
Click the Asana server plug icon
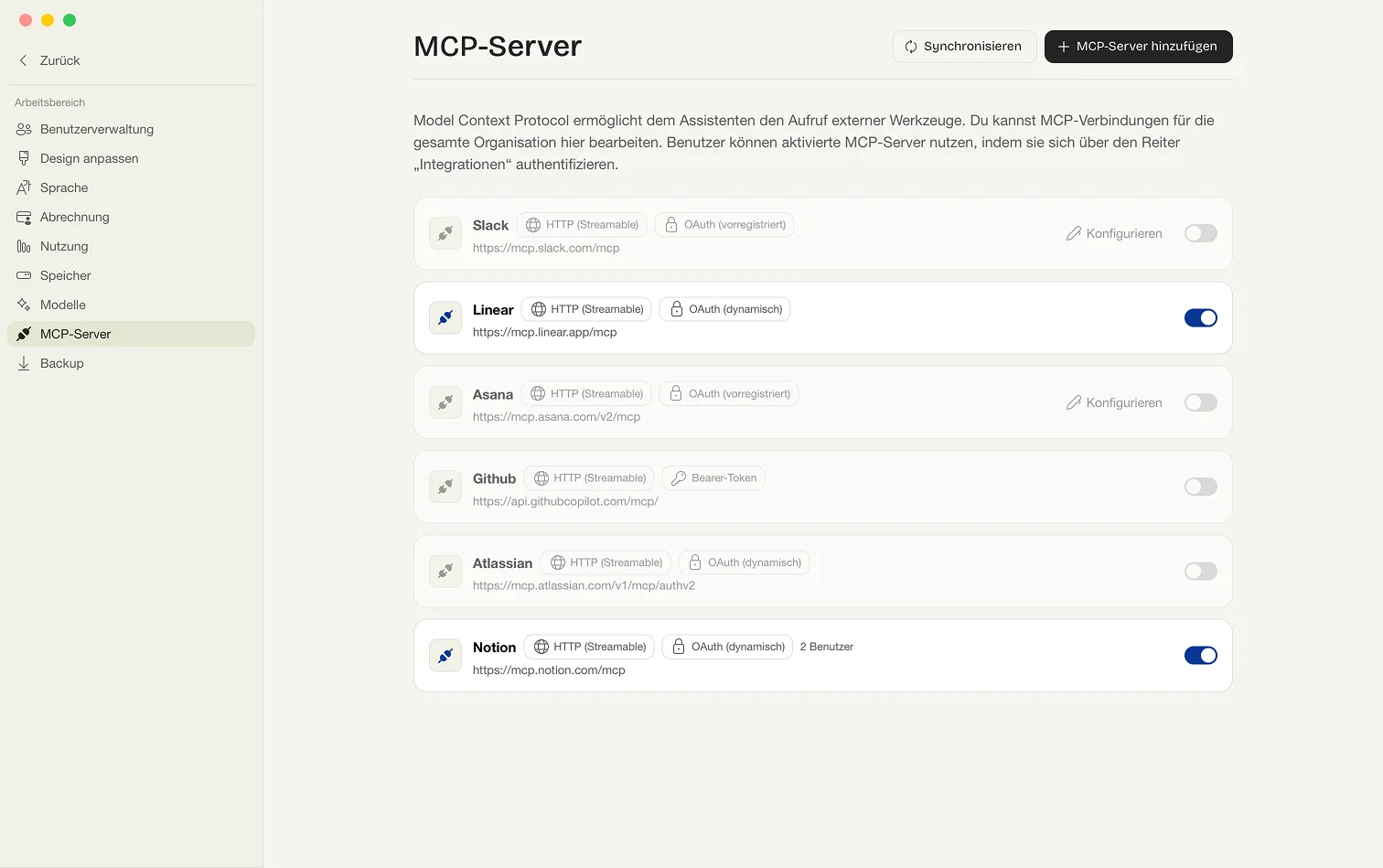click(x=445, y=402)
